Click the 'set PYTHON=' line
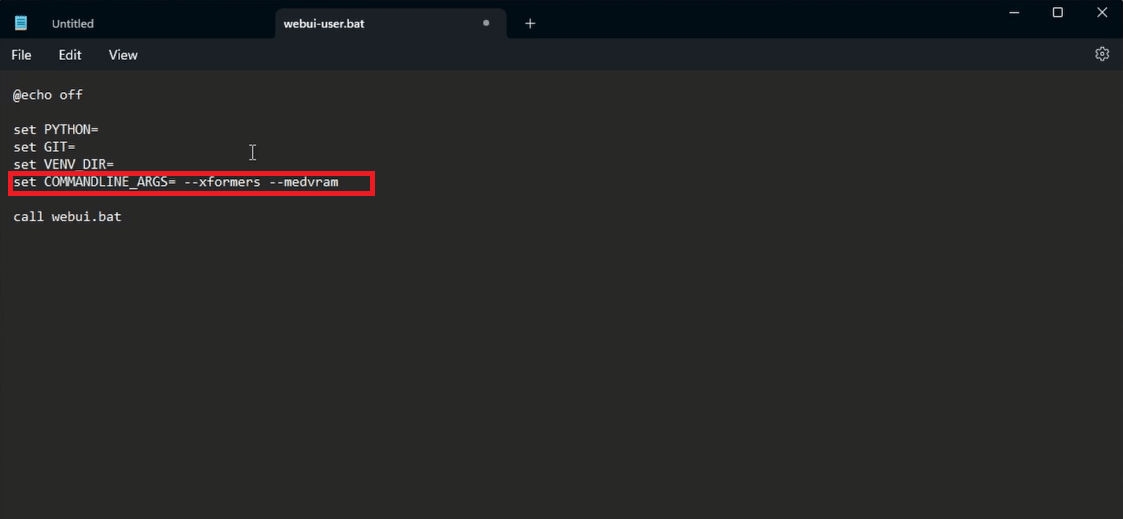The image size is (1123, 519). tap(55, 130)
